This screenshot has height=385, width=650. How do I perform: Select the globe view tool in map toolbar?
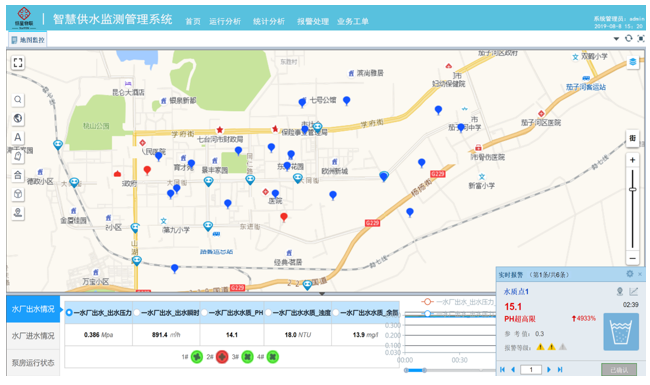(x=18, y=119)
